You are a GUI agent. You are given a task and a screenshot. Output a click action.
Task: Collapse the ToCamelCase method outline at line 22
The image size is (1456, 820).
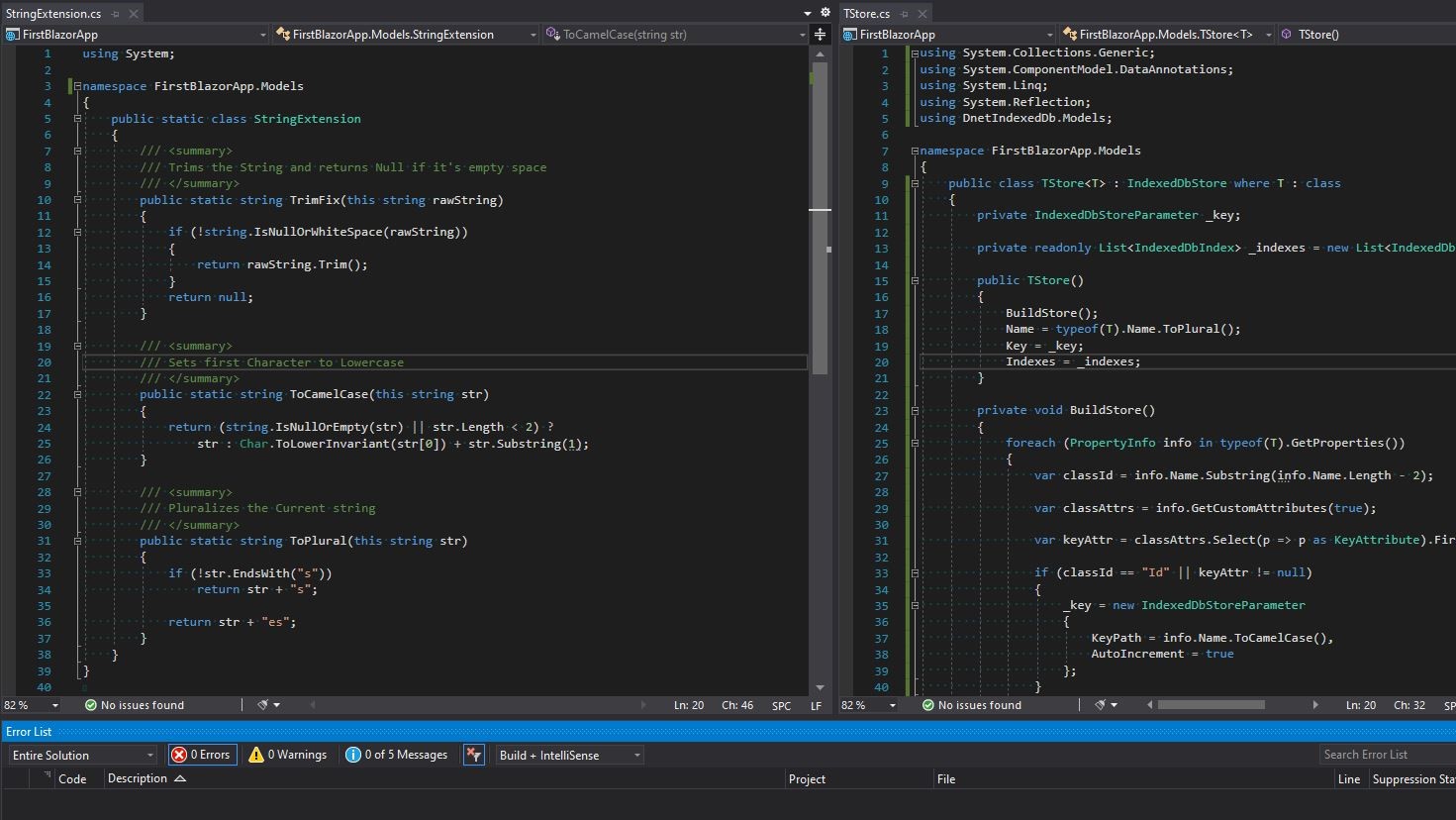click(x=77, y=394)
